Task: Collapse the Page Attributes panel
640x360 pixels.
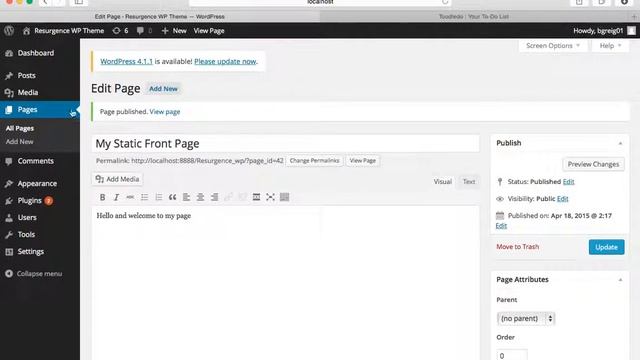Action: pyautogui.click(x=620, y=280)
